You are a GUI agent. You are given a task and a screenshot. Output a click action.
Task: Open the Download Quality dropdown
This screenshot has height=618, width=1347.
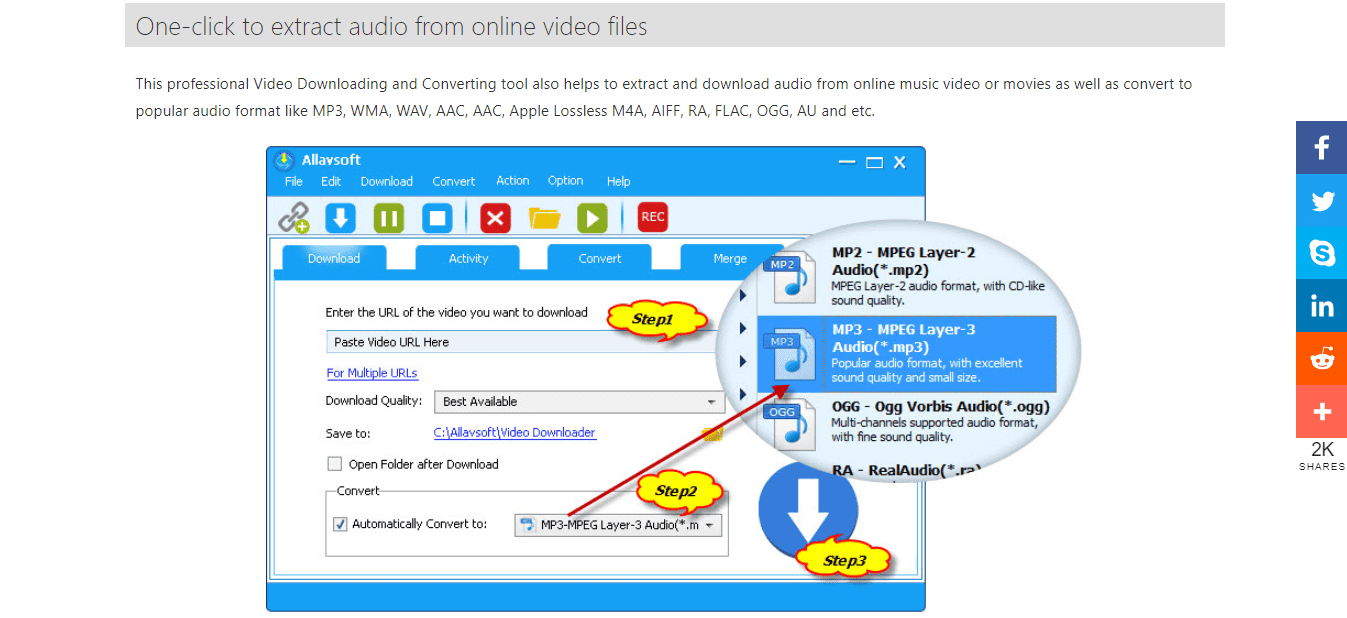581,402
